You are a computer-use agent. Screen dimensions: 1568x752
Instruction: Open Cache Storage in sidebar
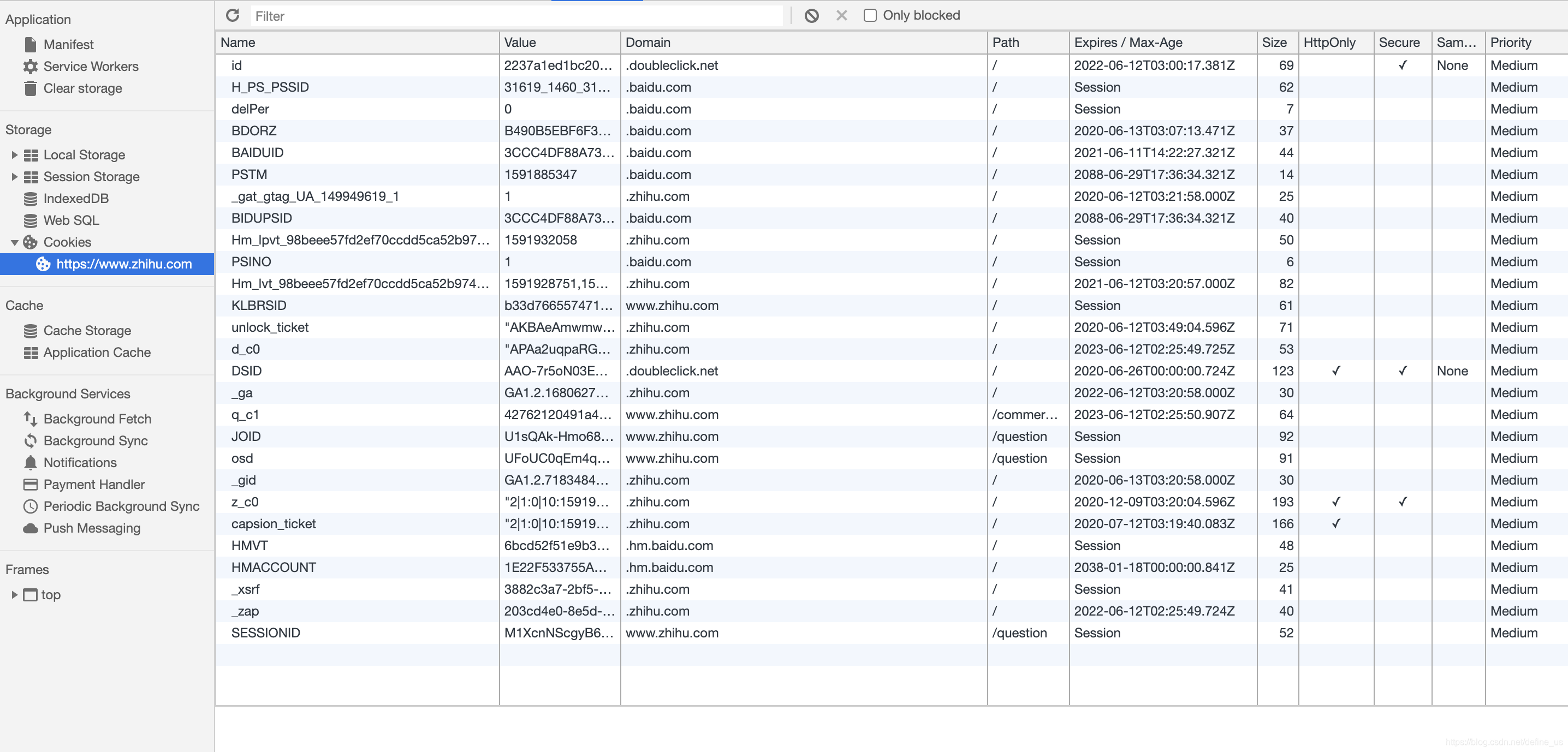[x=87, y=331]
